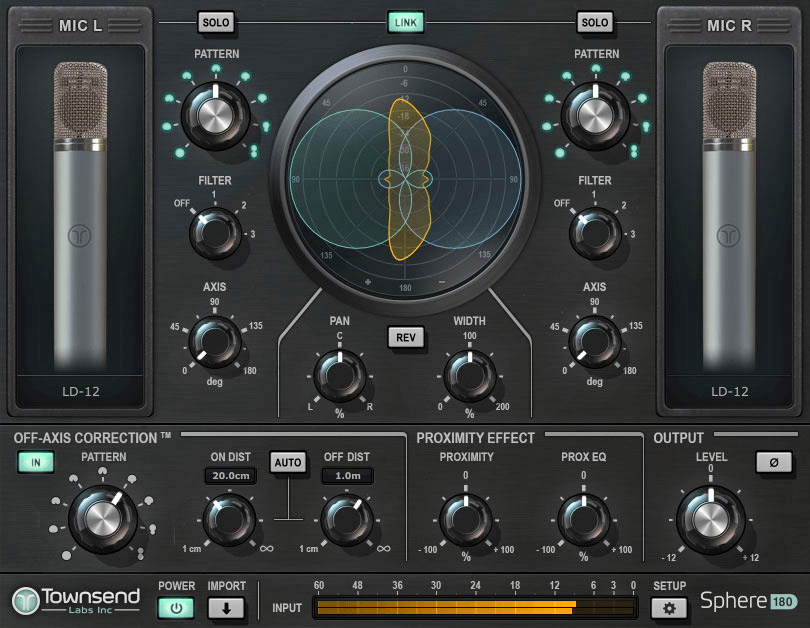Click MIC R filter OFF label
This screenshot has height=628, width=810.
click(562, 203)
